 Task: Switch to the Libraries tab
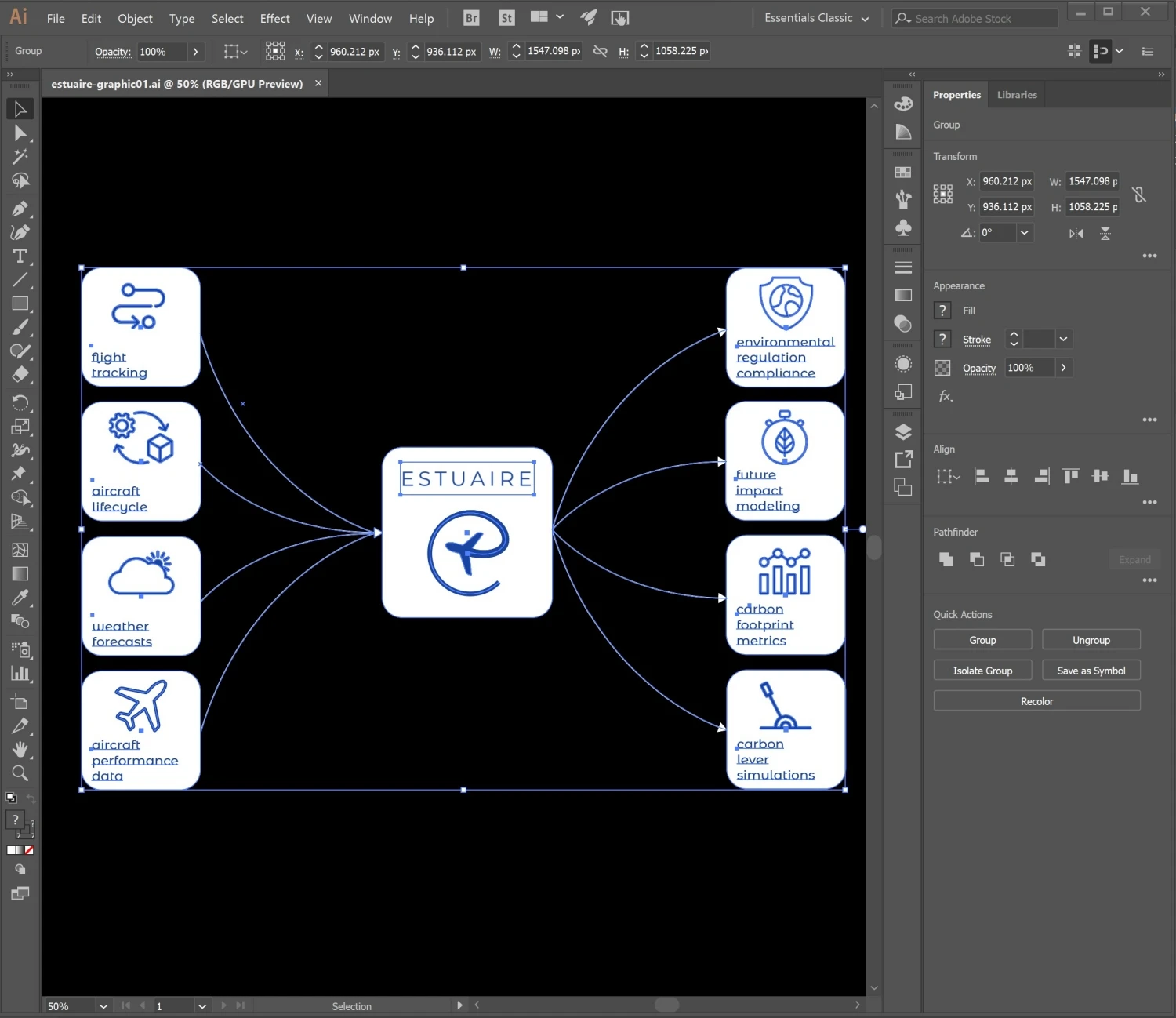tap(1017, 95)
